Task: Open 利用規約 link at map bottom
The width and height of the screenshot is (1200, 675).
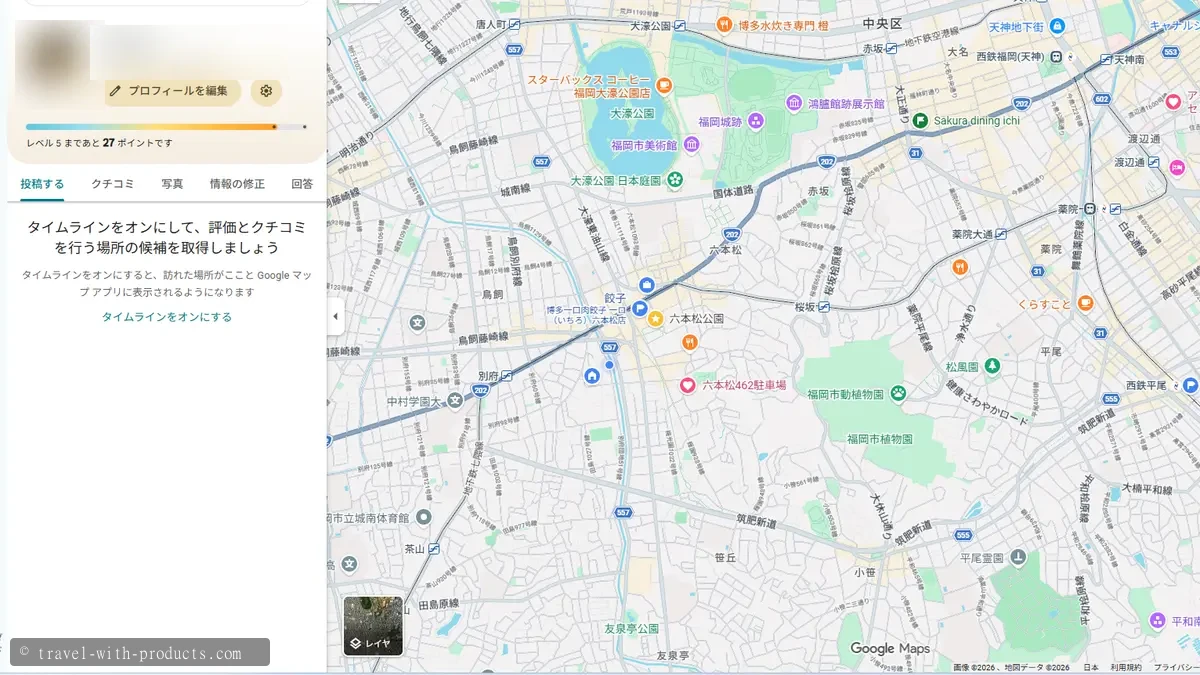Action: (x=1126, y=667)
